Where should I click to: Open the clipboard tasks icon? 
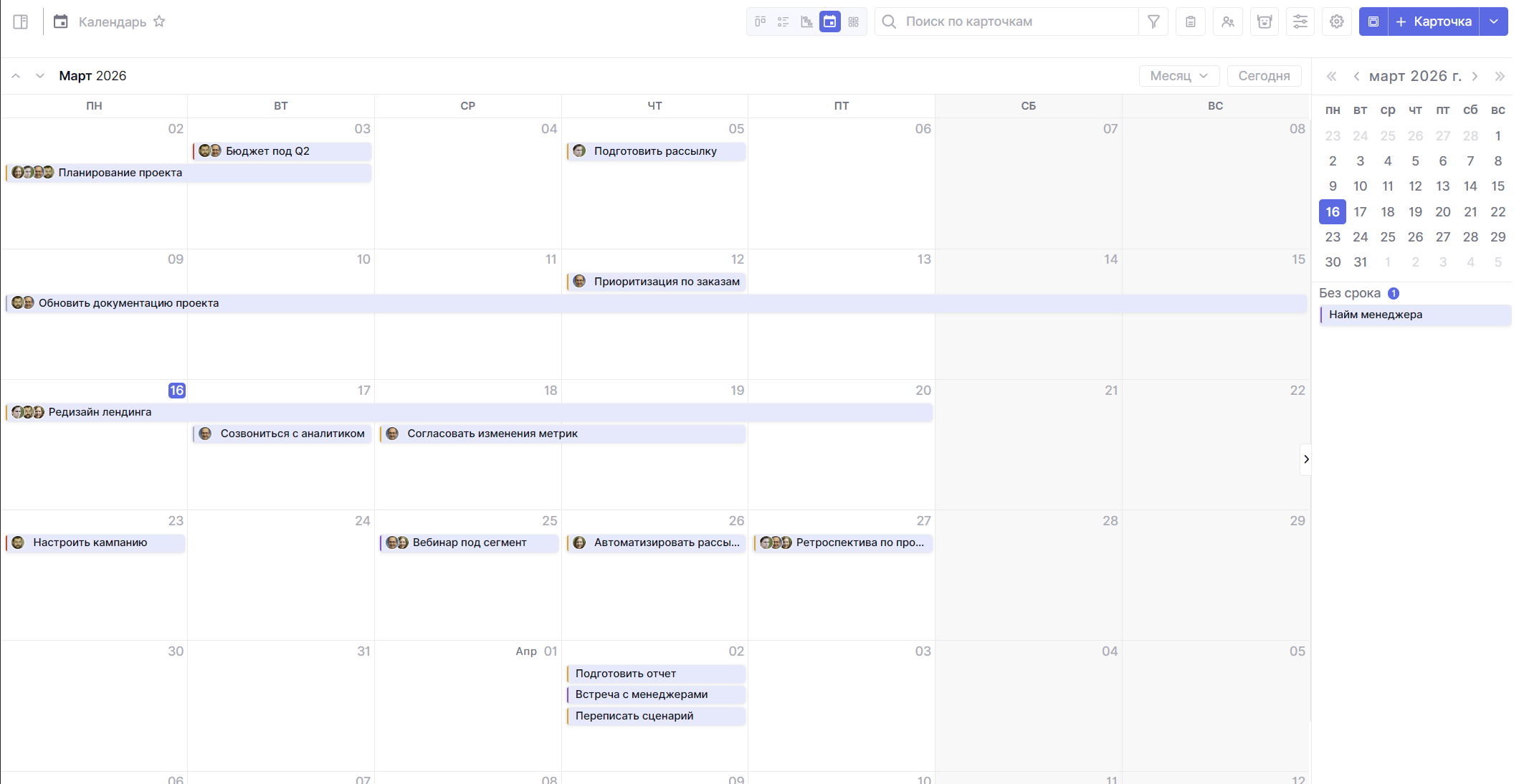click(1191, 21)
